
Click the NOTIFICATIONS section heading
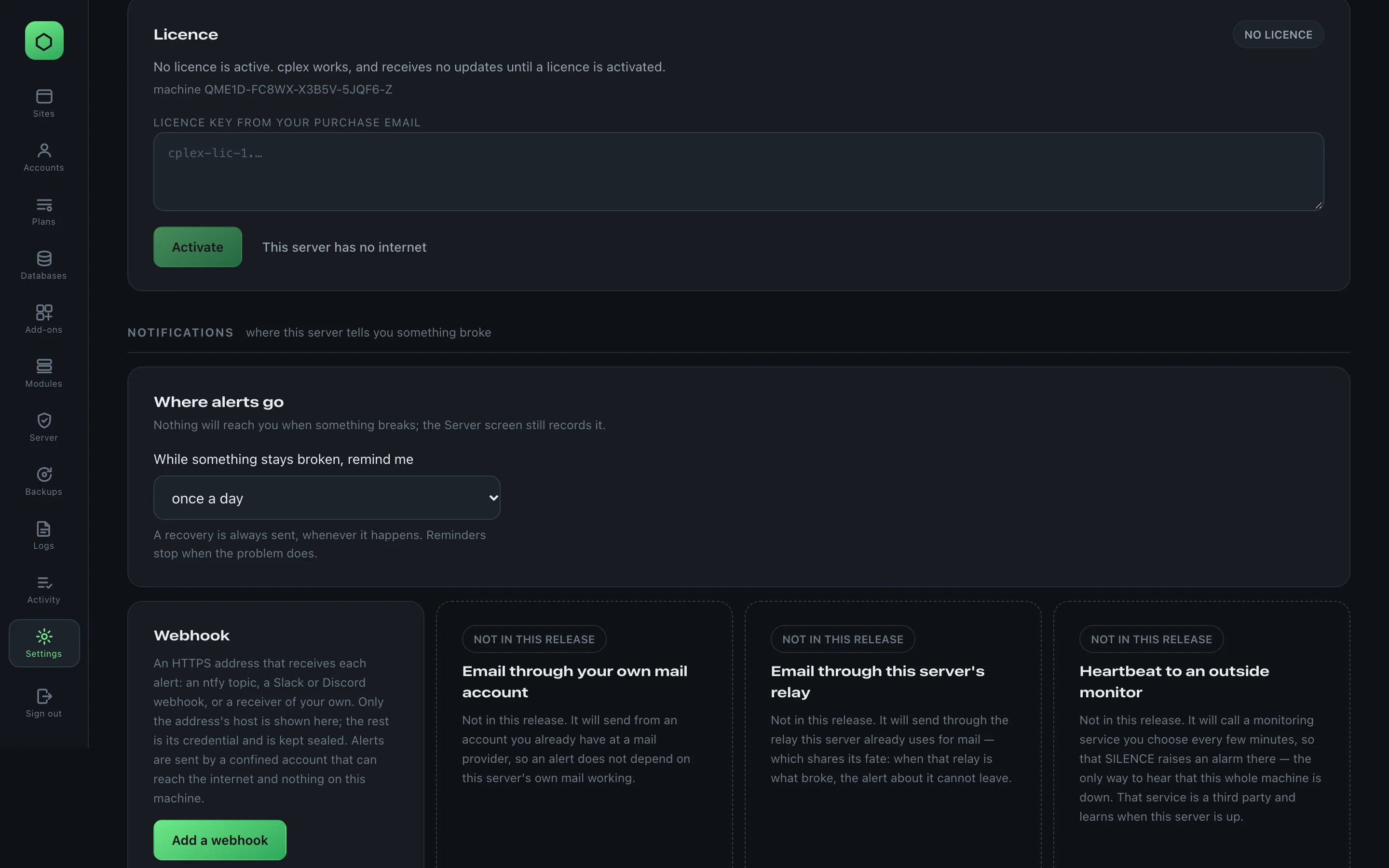[180, 333]
